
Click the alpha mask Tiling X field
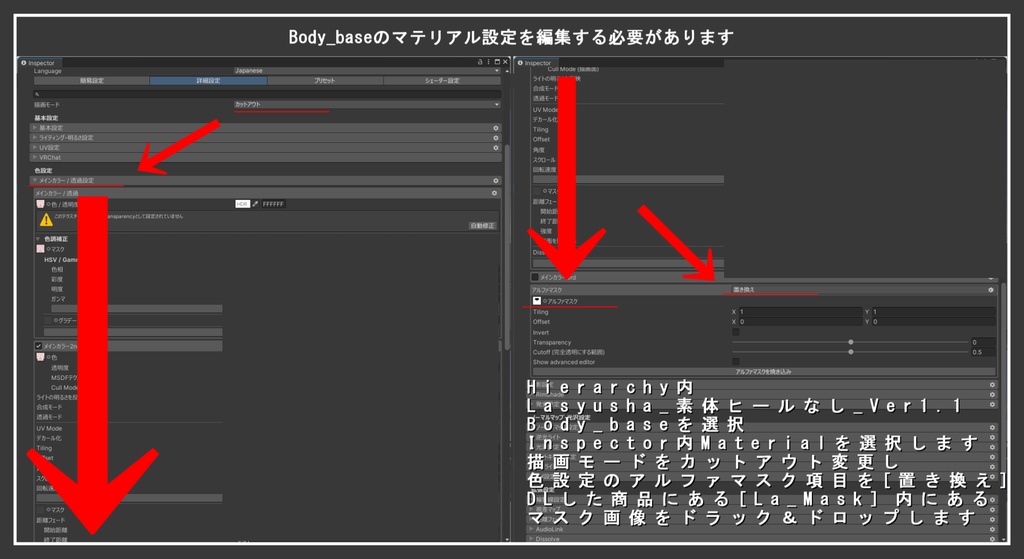800,312
